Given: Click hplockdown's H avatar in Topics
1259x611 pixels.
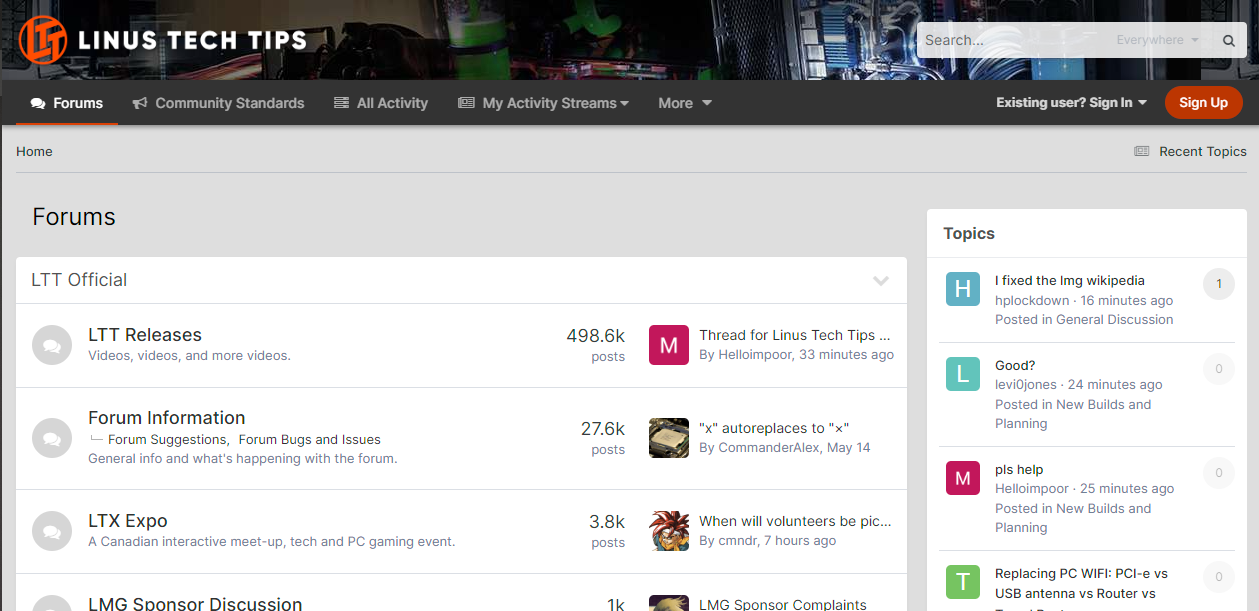Looking at the screenshot, I should [963, 289].
